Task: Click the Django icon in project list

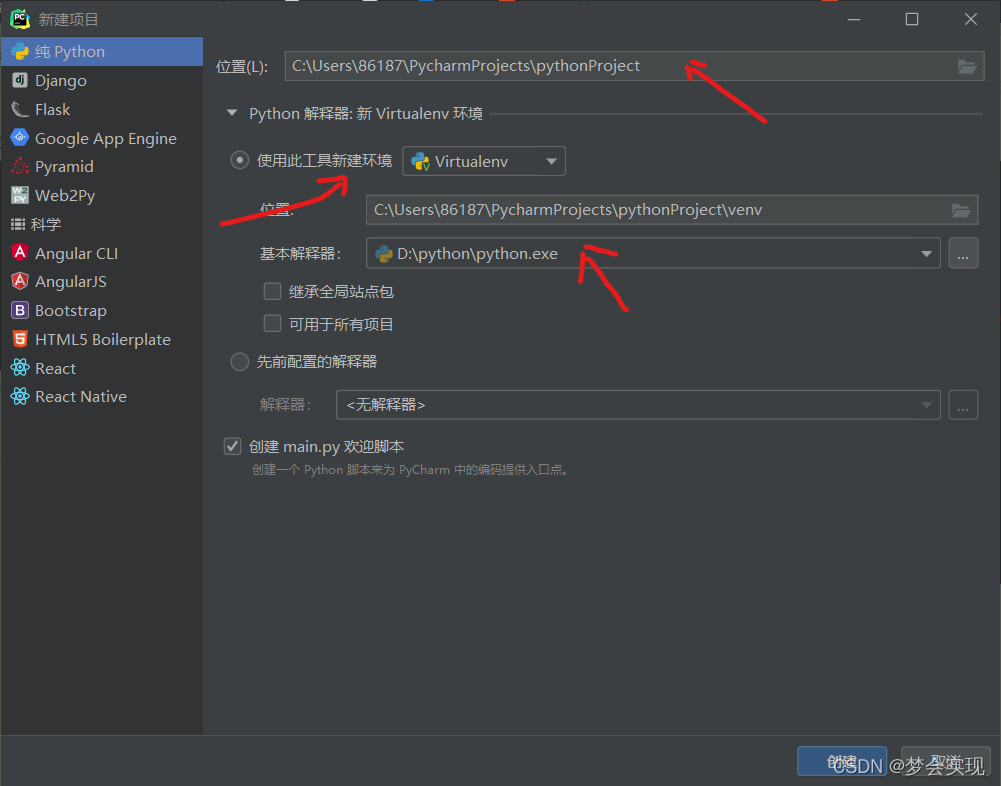Action: click(20, 80)
